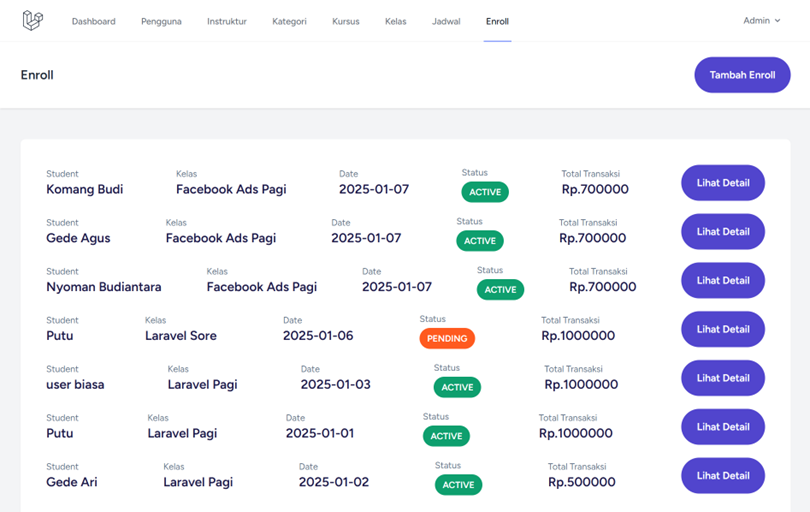Click date 2025-01-02
Image resolution: width=810 pixels, height=512 pixels.
(x=334, y=482)
